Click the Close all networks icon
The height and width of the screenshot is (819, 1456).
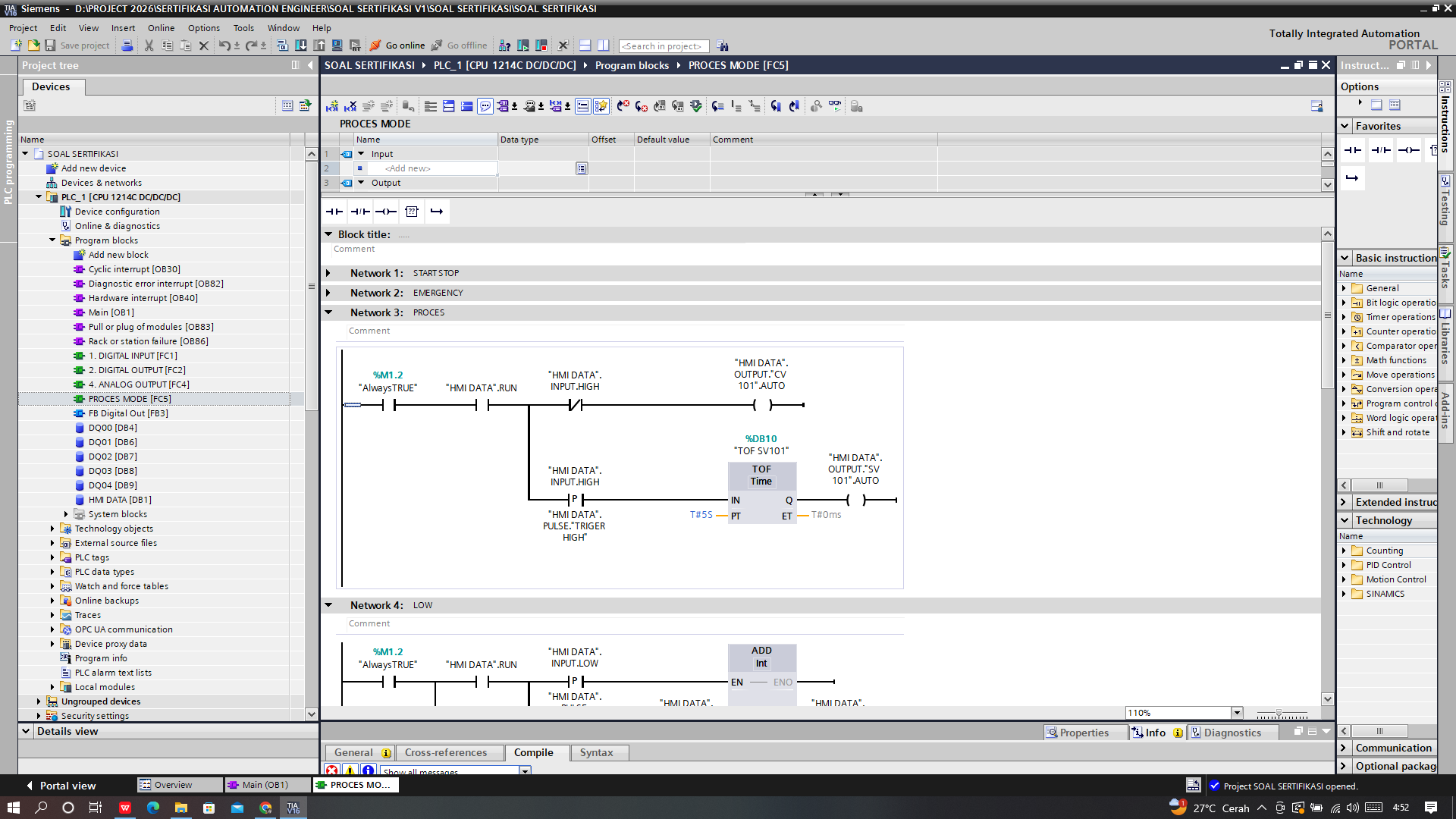[467, 106]
